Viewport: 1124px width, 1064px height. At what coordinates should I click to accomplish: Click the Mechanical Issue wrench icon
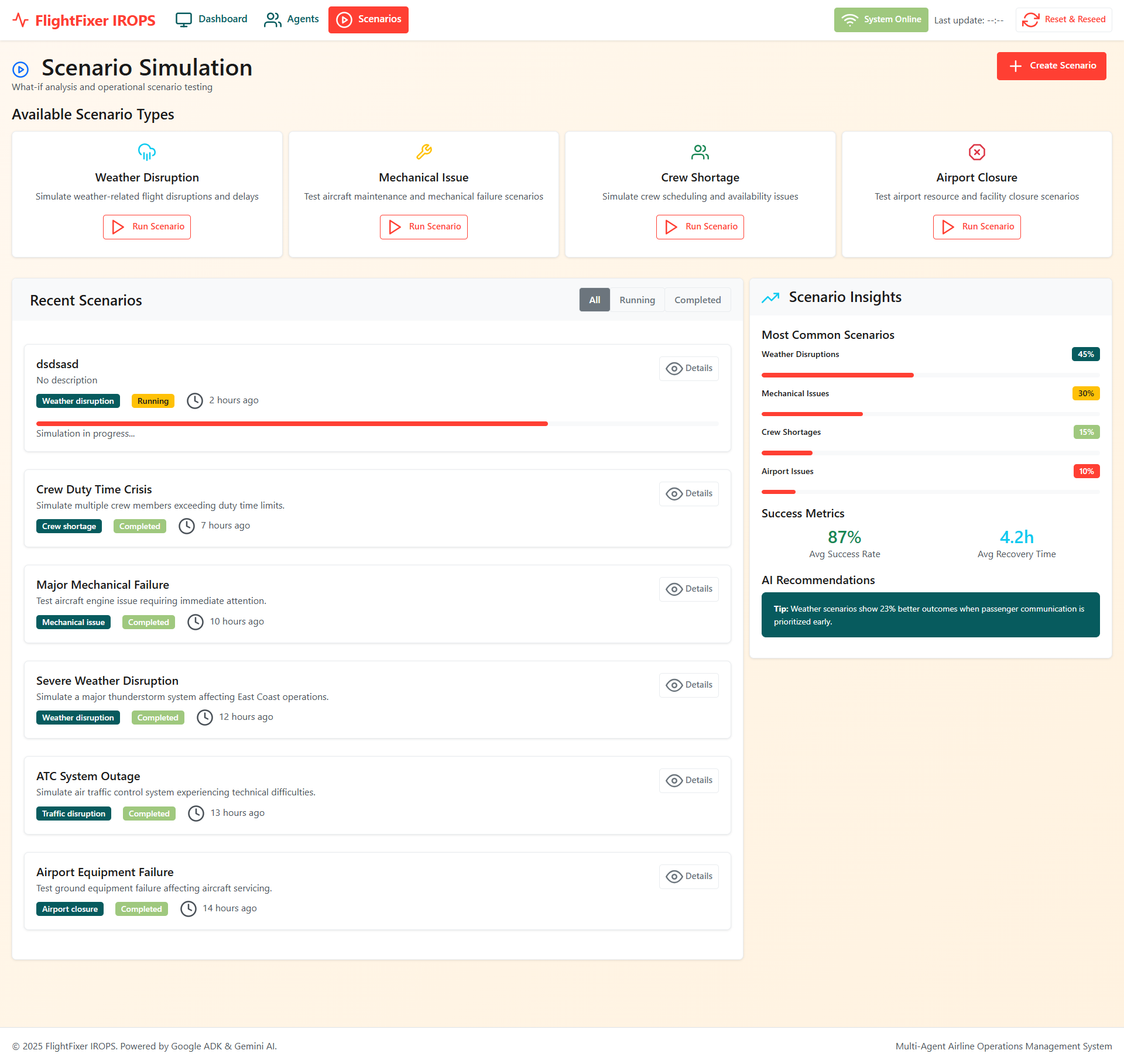tap(424, 152)
